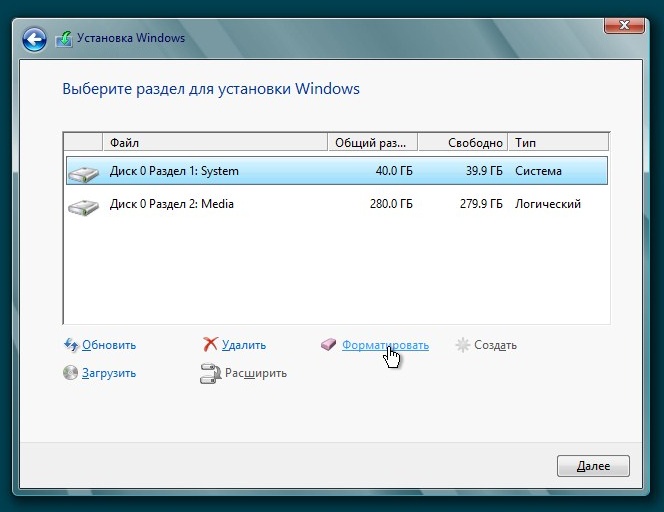The width and height of the screenshot is (664, 512).
Task: Open the Удалить link
Action: click(x=244, y=345)
